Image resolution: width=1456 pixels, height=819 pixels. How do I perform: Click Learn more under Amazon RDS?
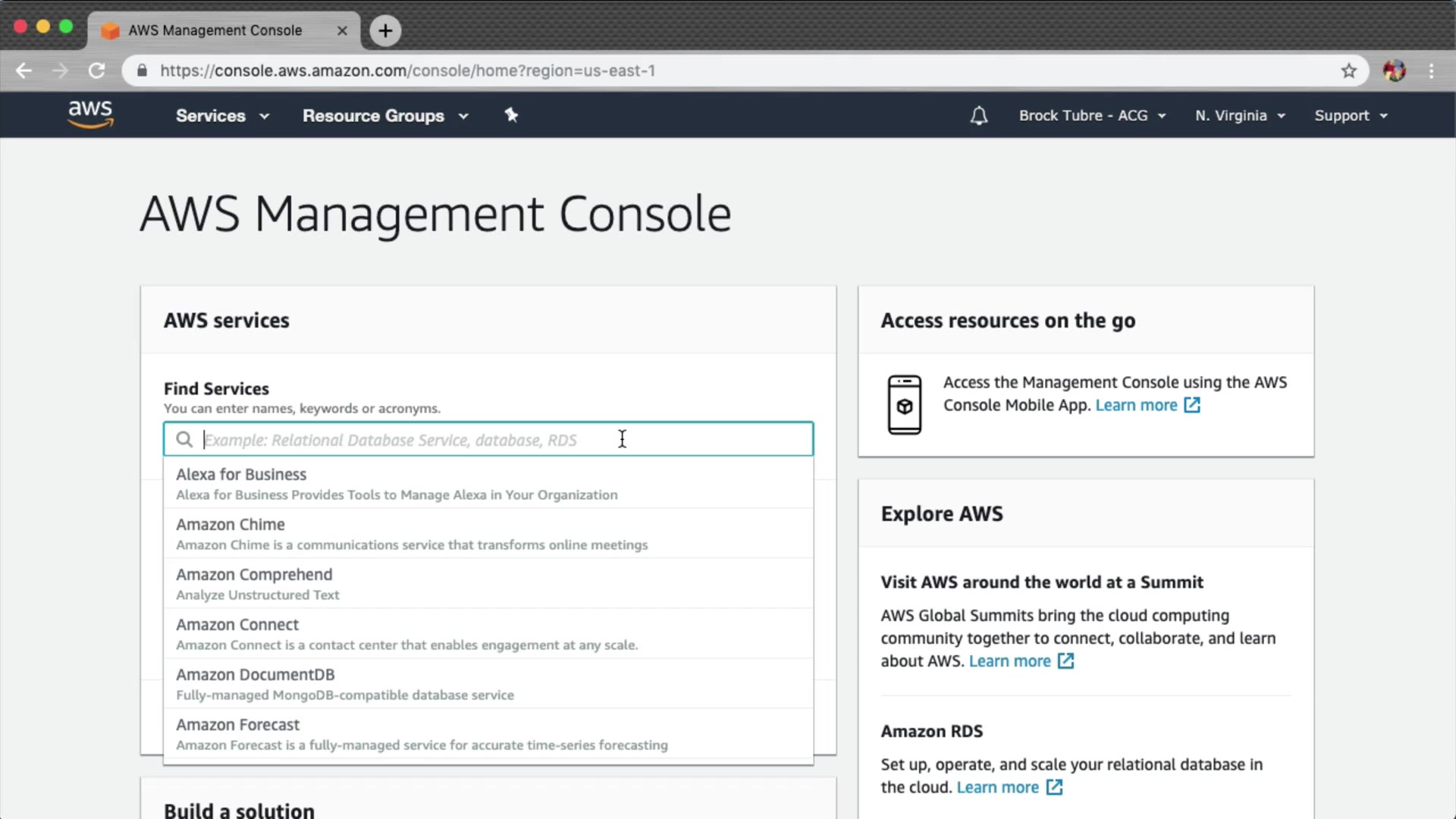[x=997, y=788]
